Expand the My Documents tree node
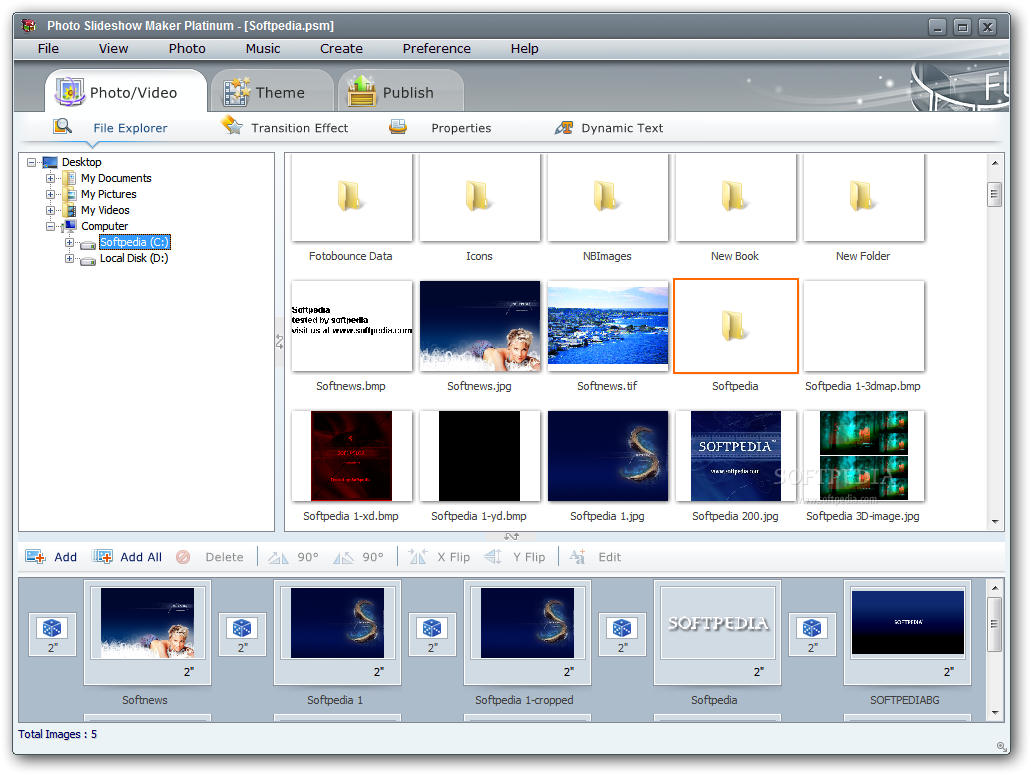 pyautogui.click(x=51, y=178)
